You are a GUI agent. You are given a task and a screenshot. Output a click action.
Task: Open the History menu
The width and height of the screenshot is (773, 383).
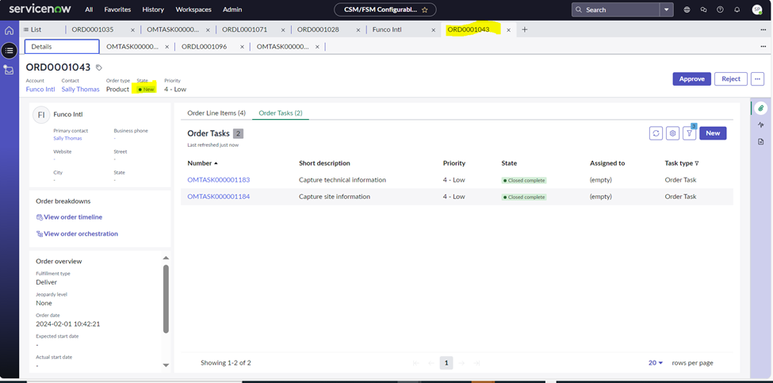(153, 9)
